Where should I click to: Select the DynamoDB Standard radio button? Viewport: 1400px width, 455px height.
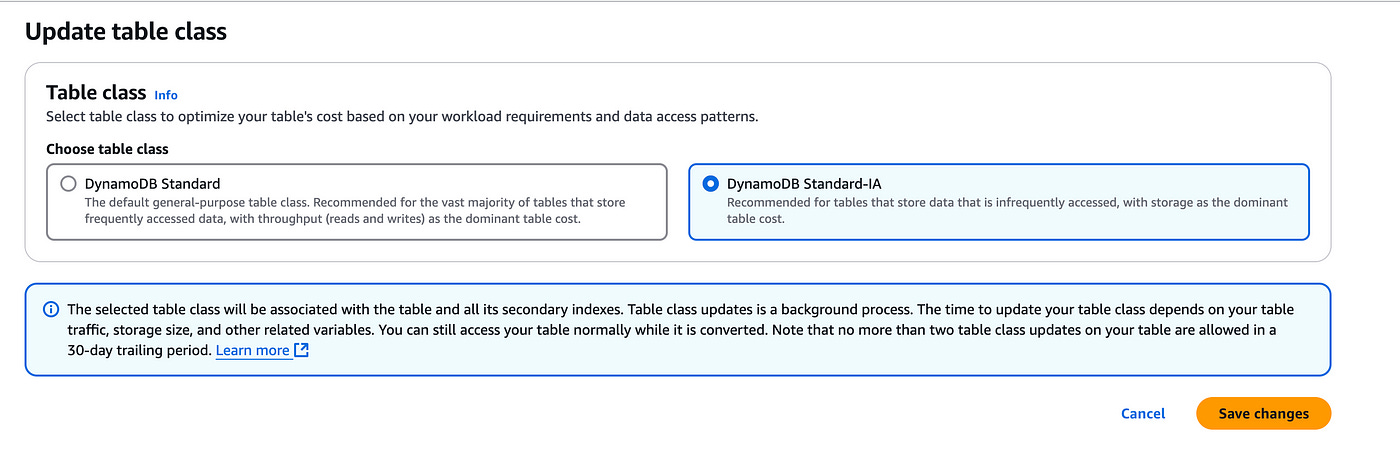point(68,184)
